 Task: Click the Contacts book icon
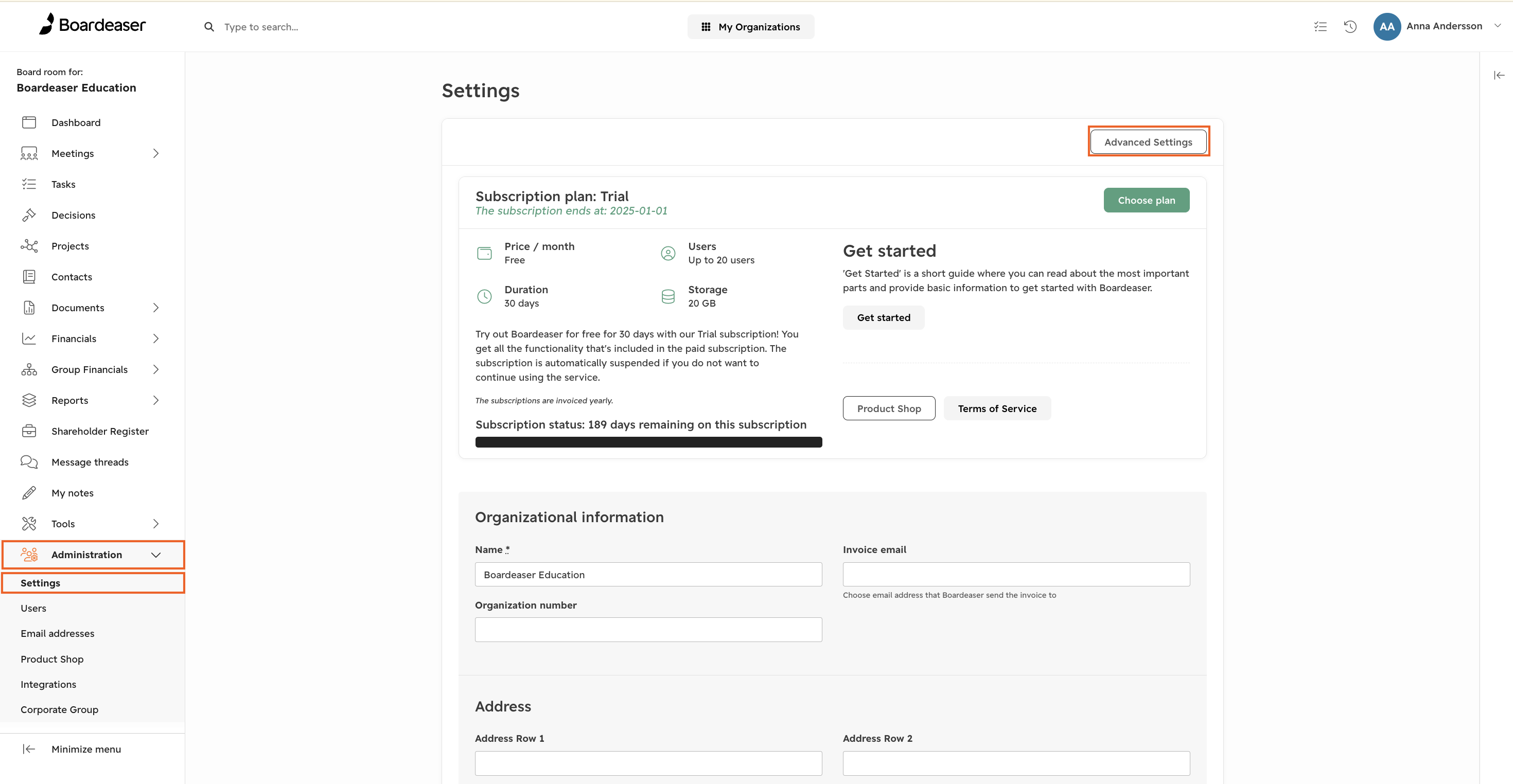[29, 277]
